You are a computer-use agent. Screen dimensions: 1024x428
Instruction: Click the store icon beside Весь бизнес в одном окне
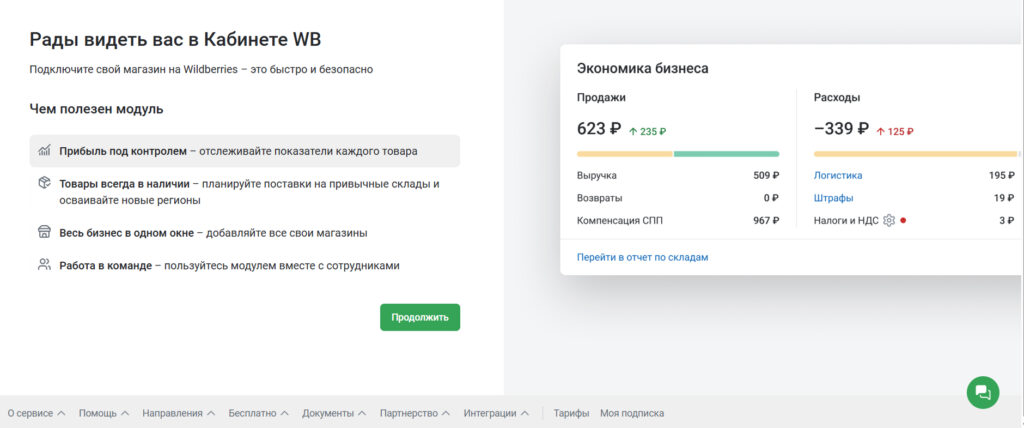tap(44, 233)
